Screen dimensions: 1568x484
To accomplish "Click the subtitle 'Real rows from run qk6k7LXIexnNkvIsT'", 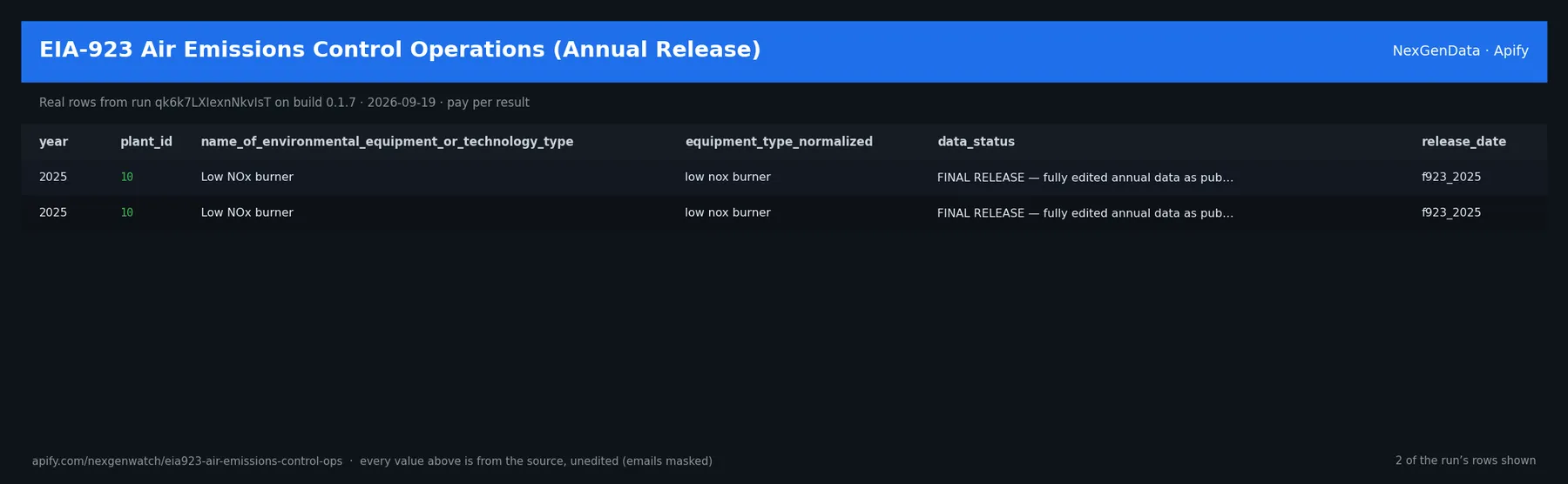I will (155, 103).
